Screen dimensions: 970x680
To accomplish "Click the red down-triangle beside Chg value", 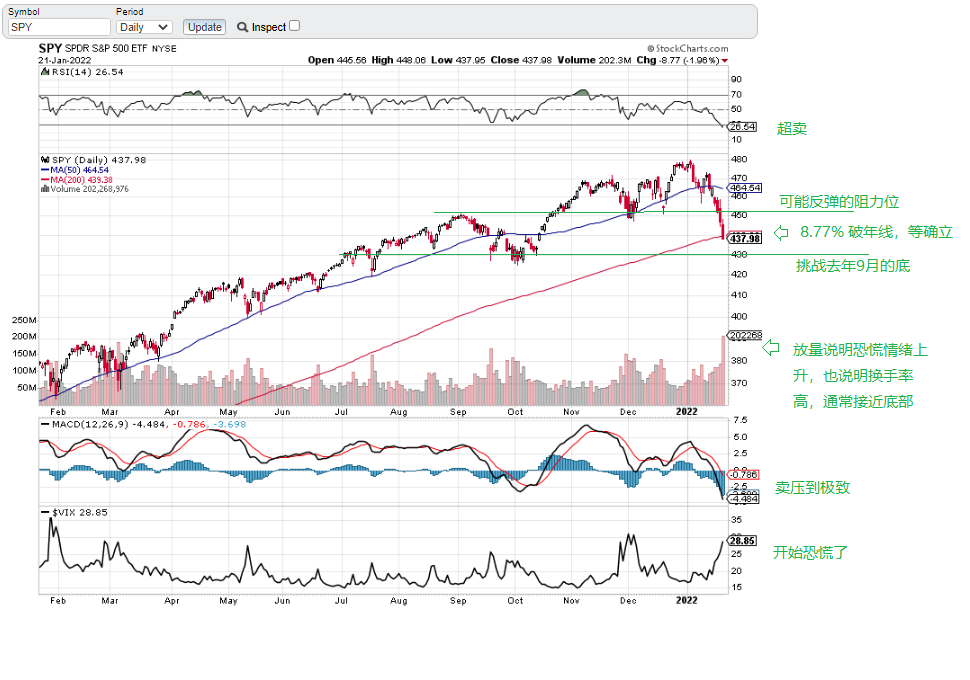I will 724,61.
